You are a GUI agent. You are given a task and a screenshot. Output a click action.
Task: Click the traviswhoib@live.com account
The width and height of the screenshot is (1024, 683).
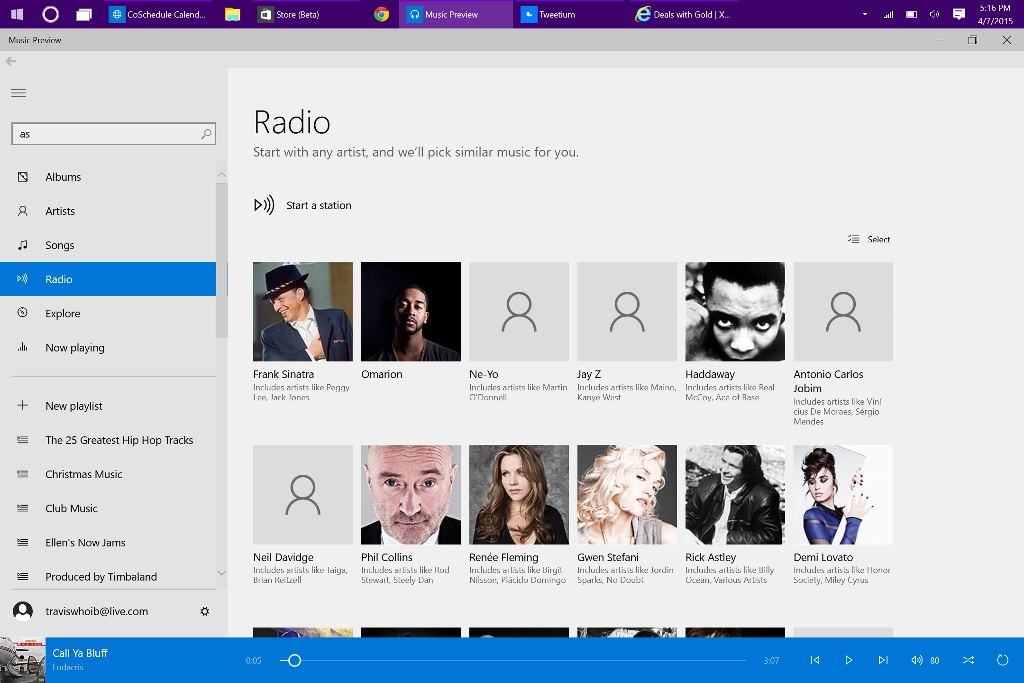coord(97,611)
